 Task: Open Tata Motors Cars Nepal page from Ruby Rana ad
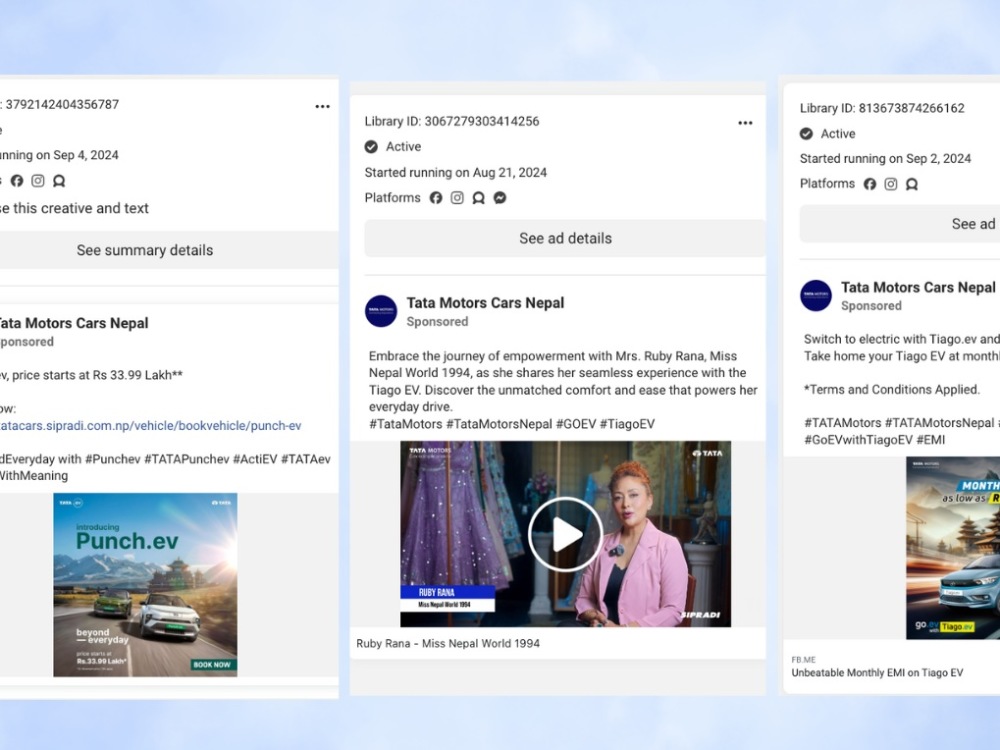(485, 303)
